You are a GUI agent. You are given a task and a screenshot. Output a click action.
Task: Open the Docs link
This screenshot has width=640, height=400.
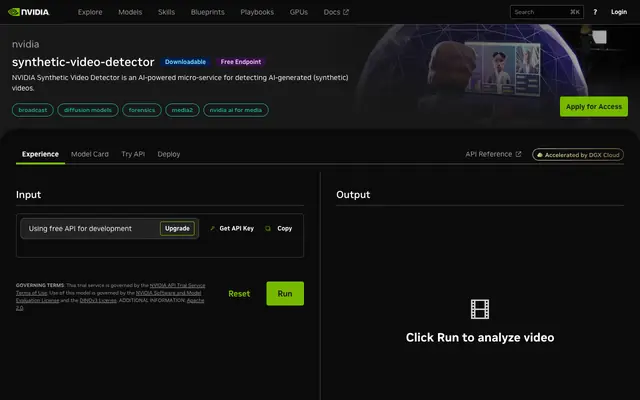coord(336,12)
